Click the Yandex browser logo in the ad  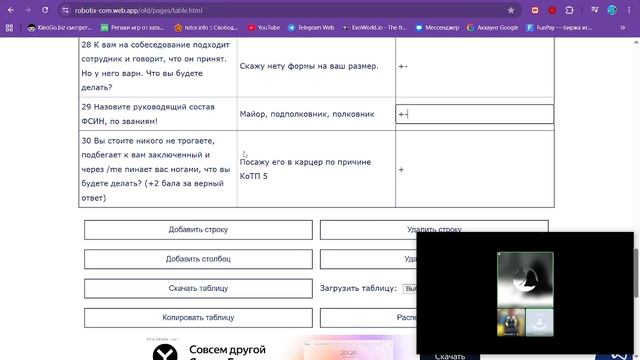point(165,352)
